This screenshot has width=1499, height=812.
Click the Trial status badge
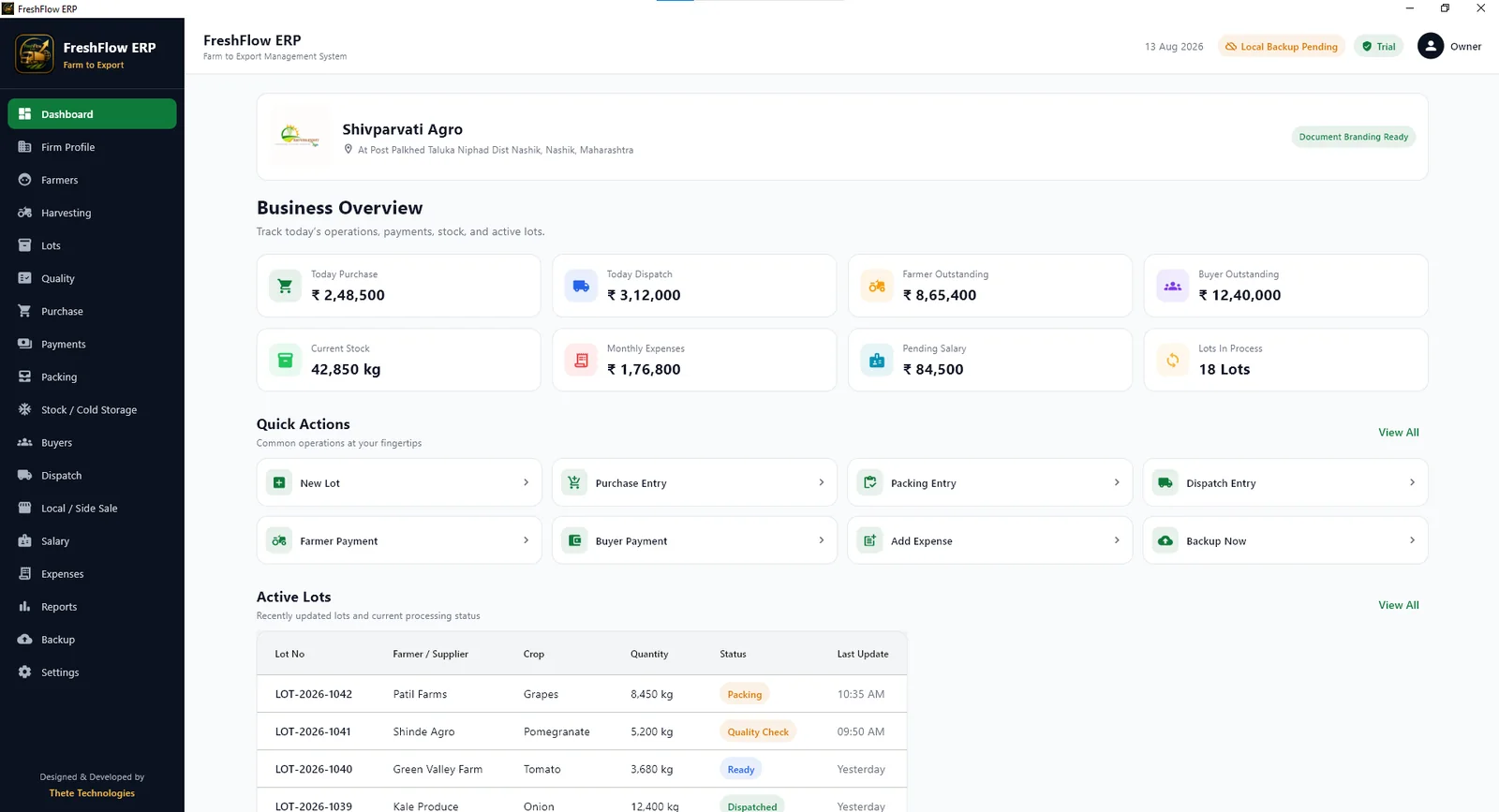pyautogui.click(x=1378, y=47)
